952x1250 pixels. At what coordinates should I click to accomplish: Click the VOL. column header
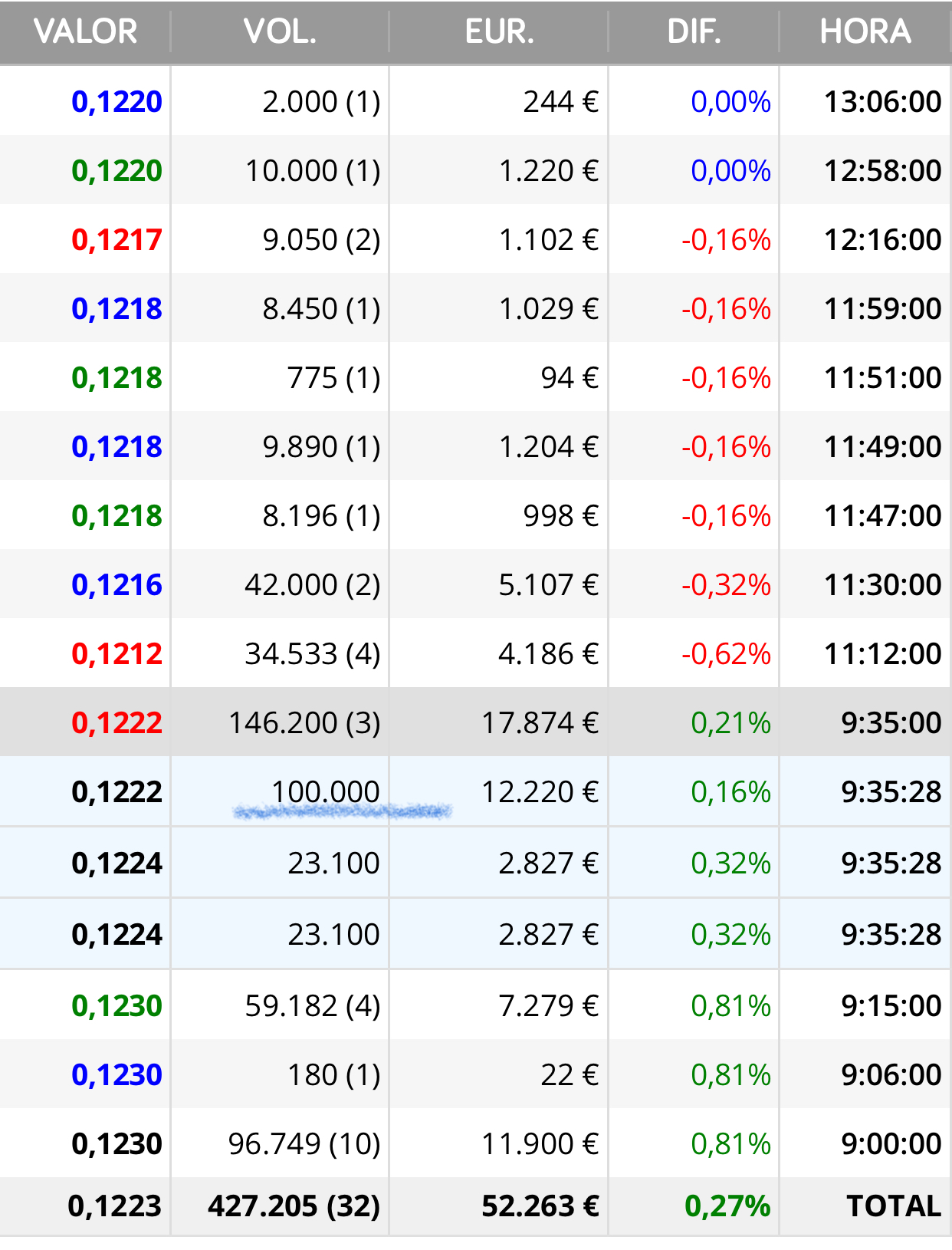280,32
